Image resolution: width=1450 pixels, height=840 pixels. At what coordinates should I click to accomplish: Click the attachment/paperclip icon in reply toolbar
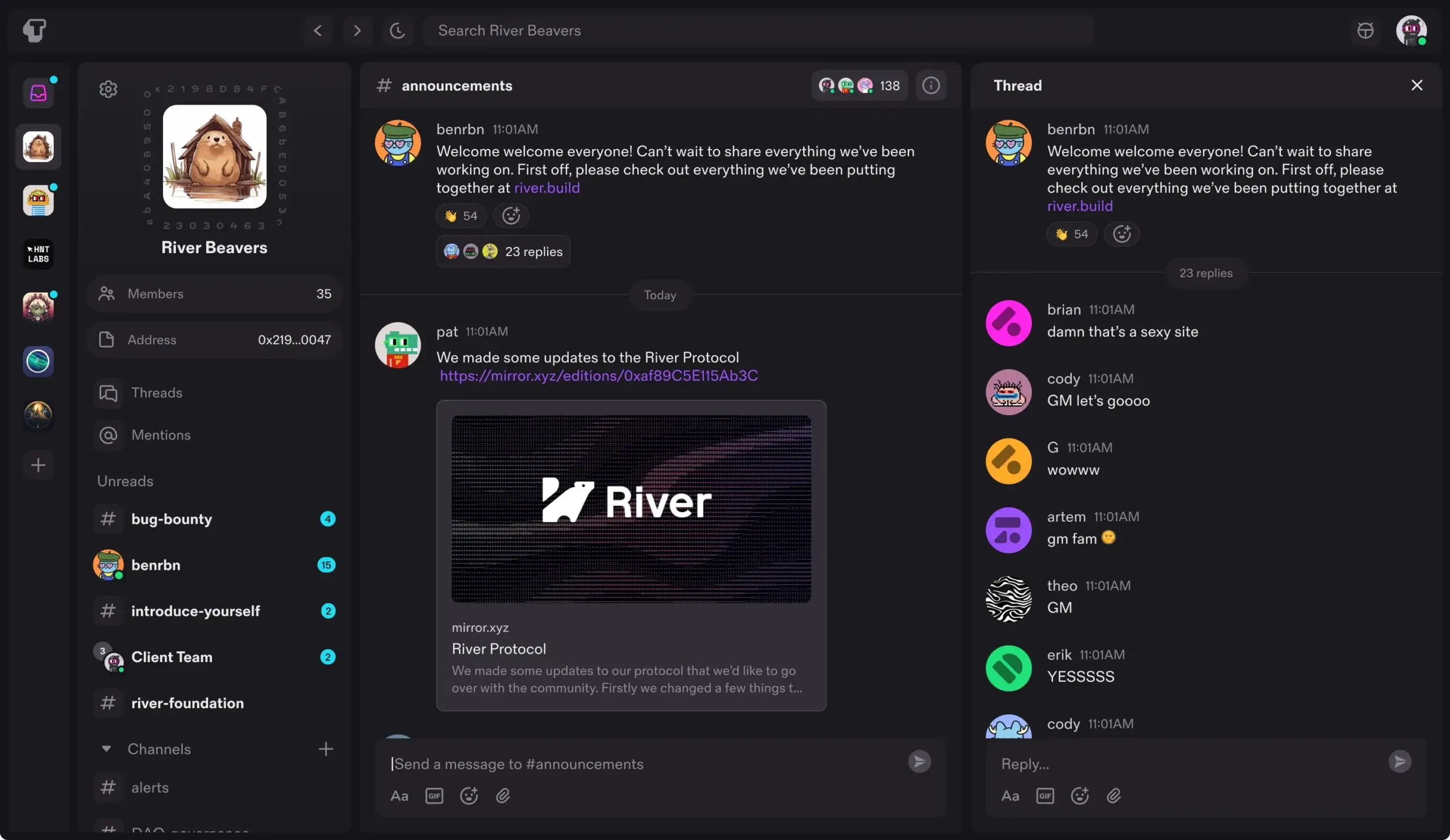click(x=1113, y=795)
